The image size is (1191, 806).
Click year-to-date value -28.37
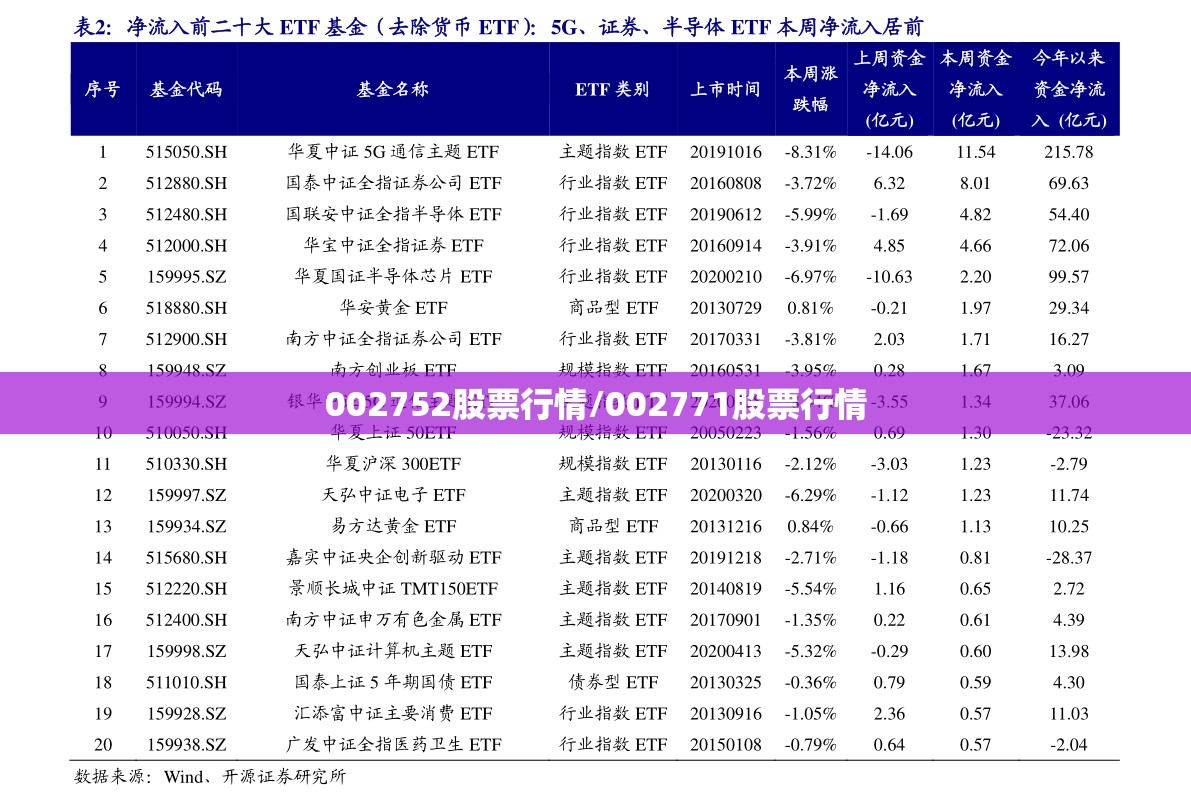coord(1069,558)
